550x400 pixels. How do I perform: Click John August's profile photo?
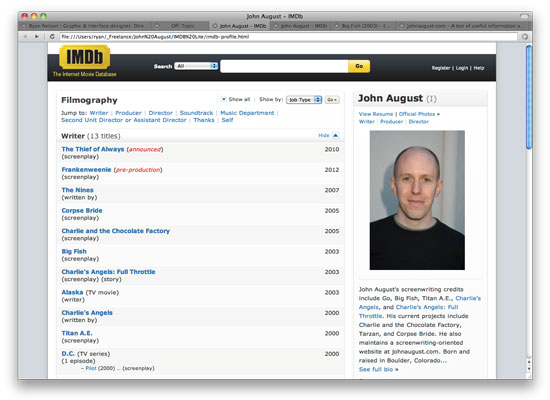tap(417, 200)
